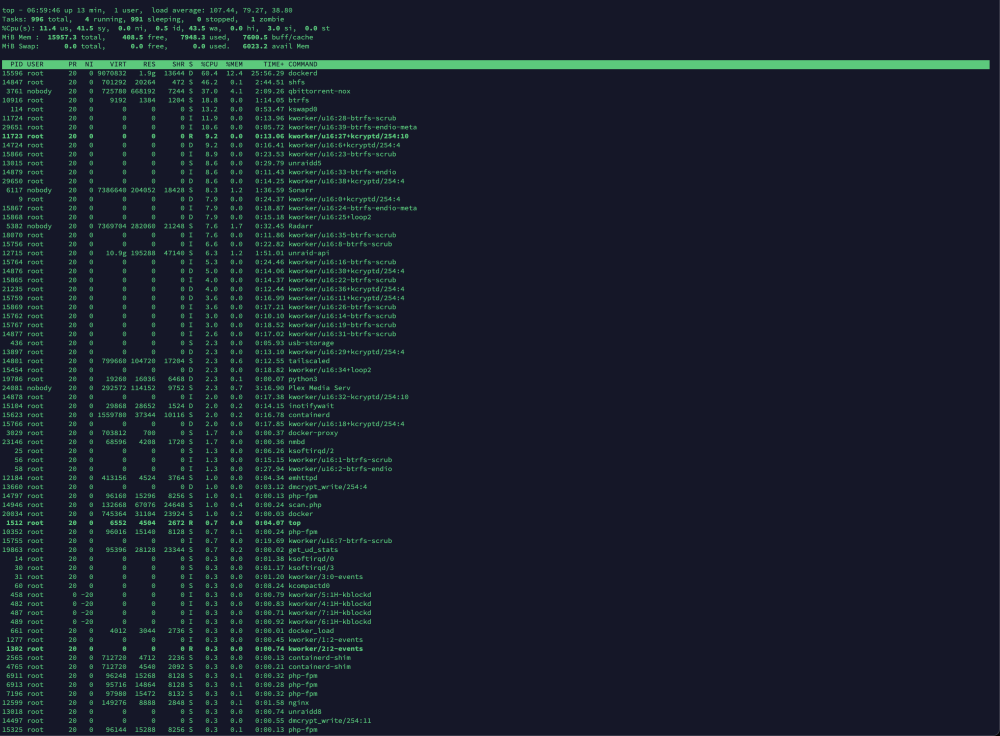
Task: Click the kworker/6:1H-kblockd command
Action: click(x=330, y=622)
